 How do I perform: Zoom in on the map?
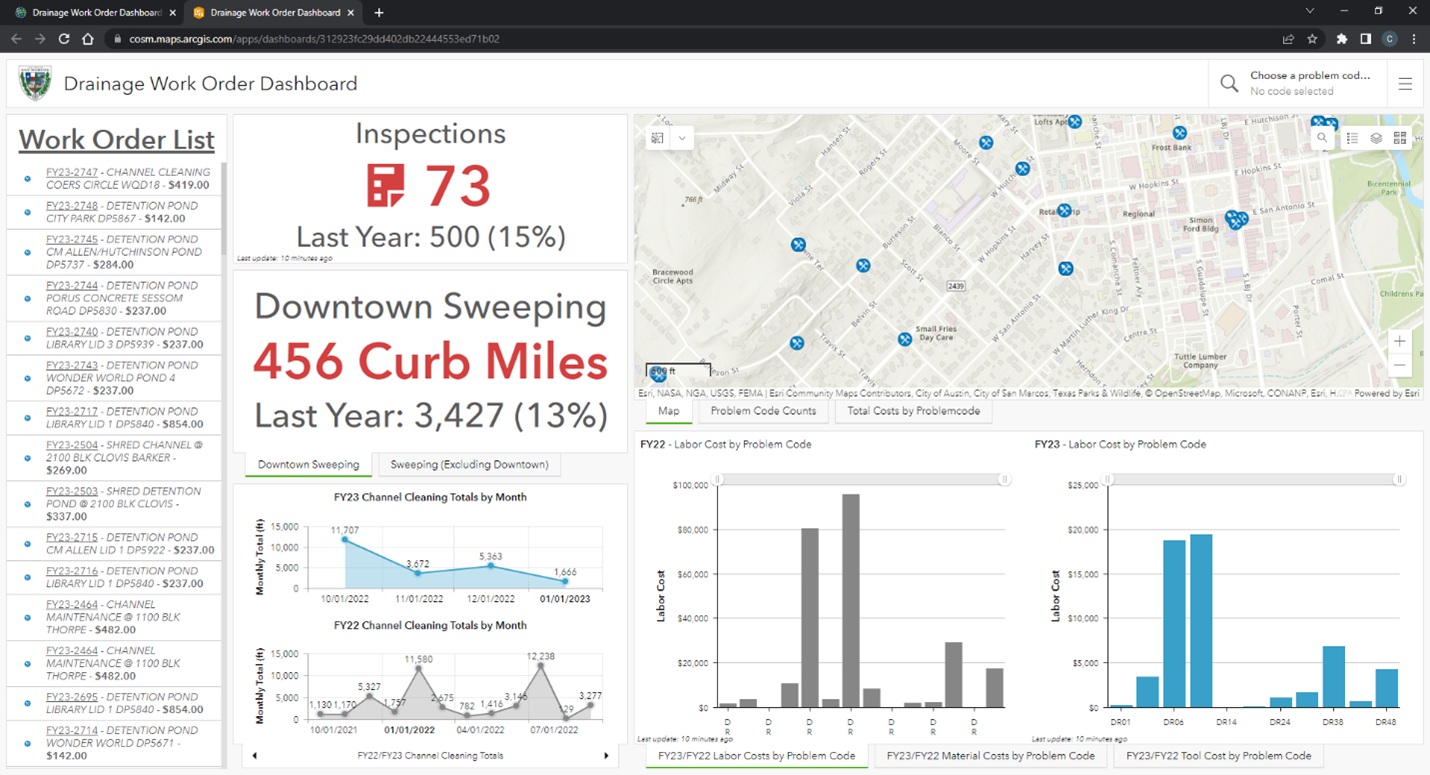[1399, 342]
